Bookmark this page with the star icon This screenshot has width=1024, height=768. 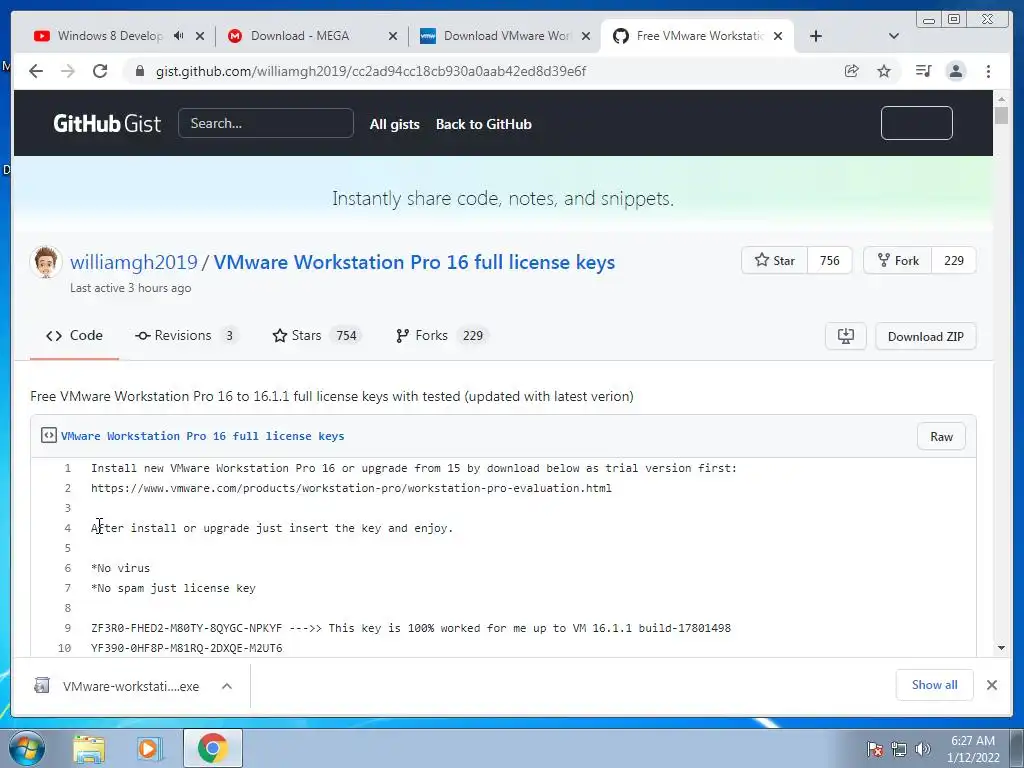pos(884,71)
